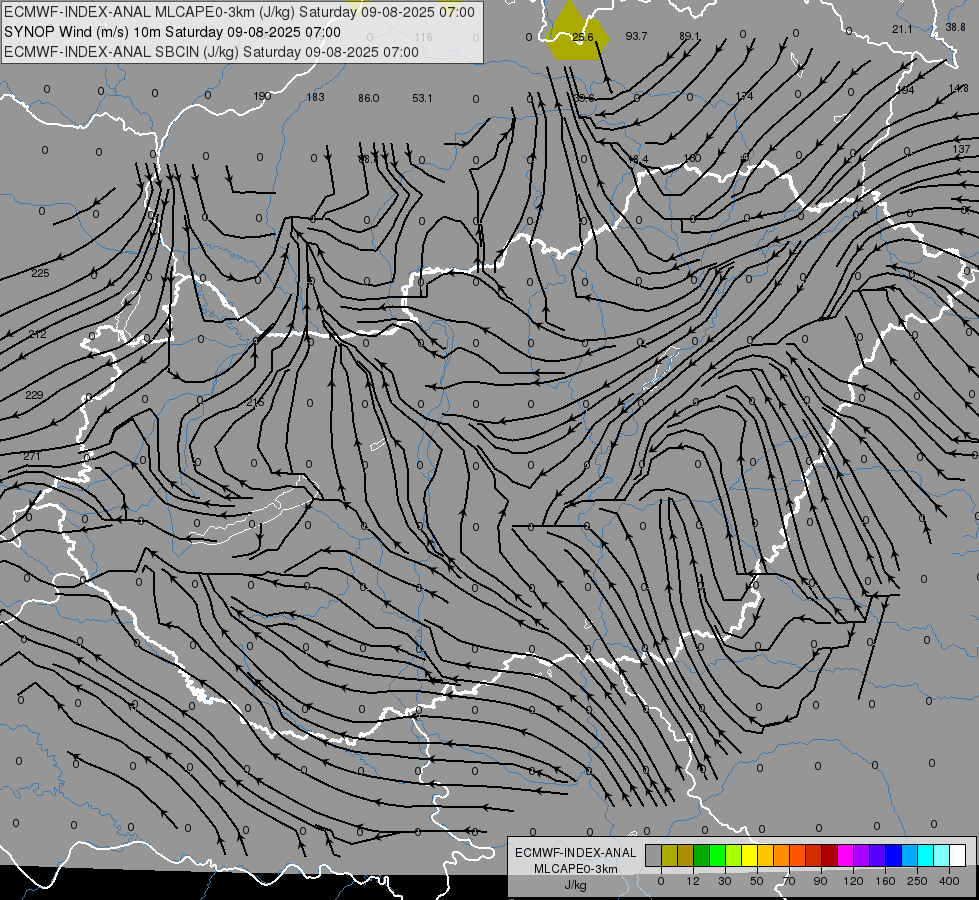This screenshot has width=979, height=900.
Task: Click the SBCIN title line
Action: 211,52
